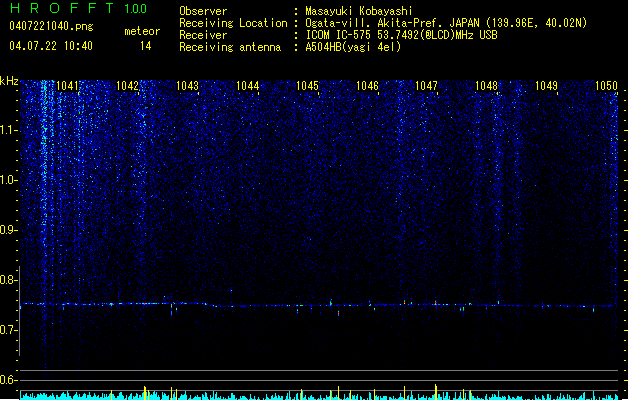Click the 1045 time marker
Screen dimensions: 629x400
click(x=307, y=86)
